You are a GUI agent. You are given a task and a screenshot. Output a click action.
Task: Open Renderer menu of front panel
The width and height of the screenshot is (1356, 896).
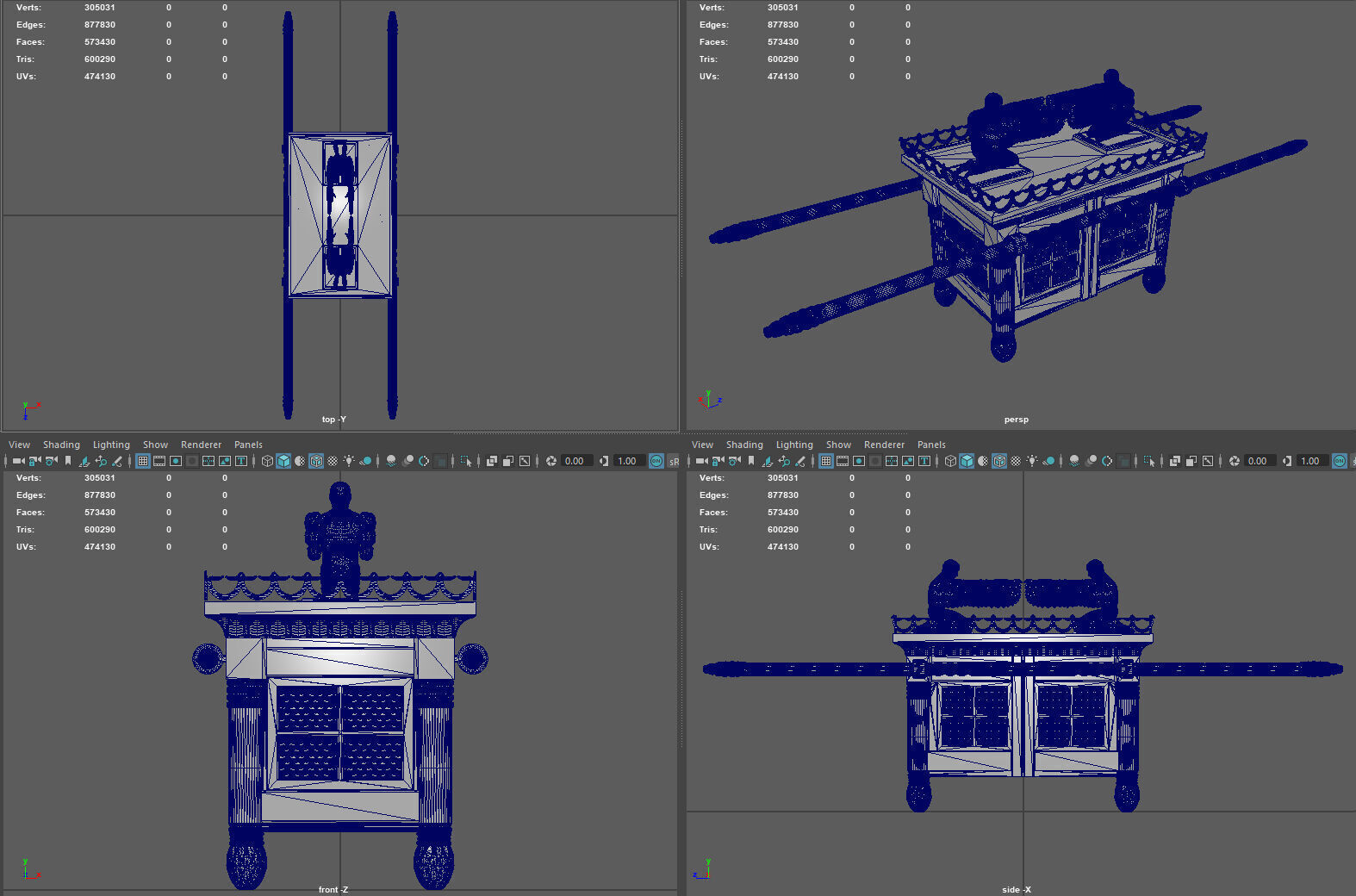pos(201,445)
